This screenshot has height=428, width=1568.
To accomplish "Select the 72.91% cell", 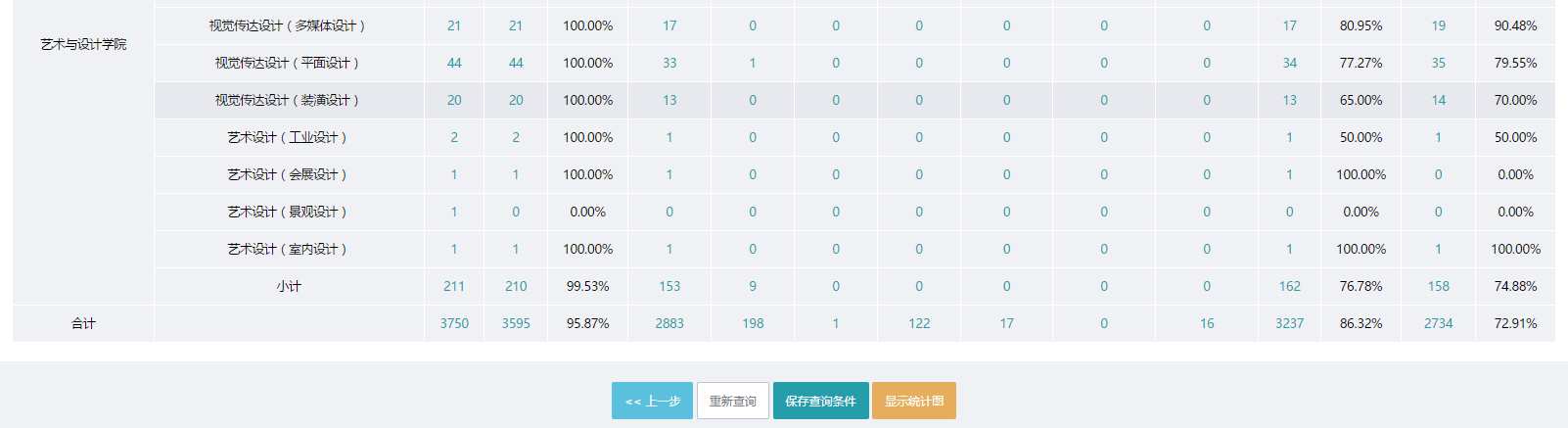I will (x=1515, y=323).
